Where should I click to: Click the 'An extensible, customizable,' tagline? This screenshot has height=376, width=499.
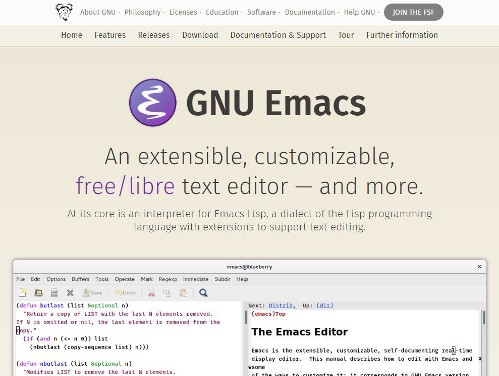[x=249, y=156]
